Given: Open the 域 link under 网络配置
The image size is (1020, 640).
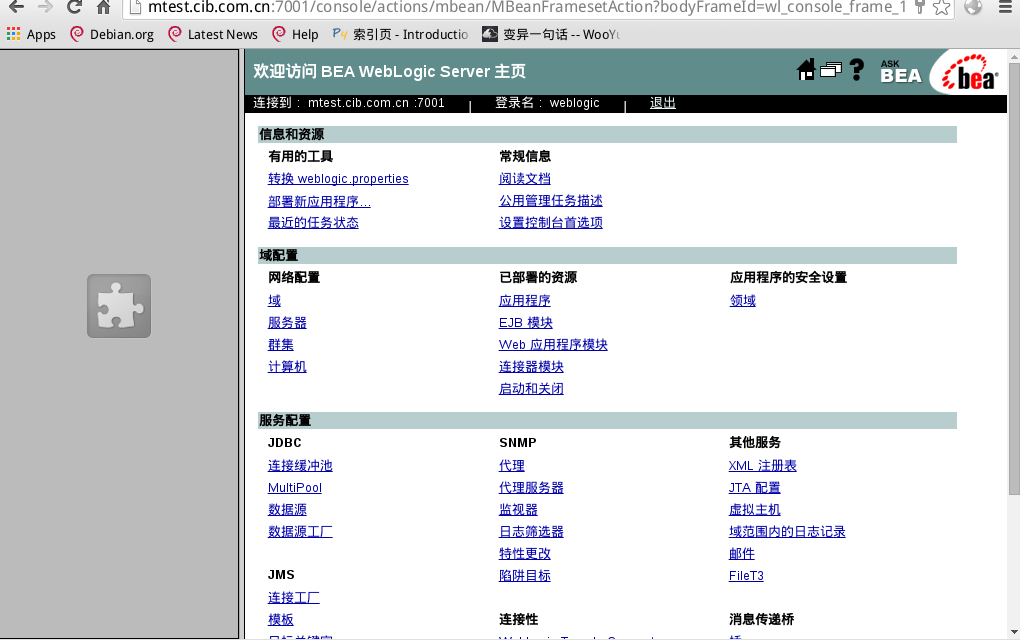Looking at the screenshot, I should coord(275,300).
